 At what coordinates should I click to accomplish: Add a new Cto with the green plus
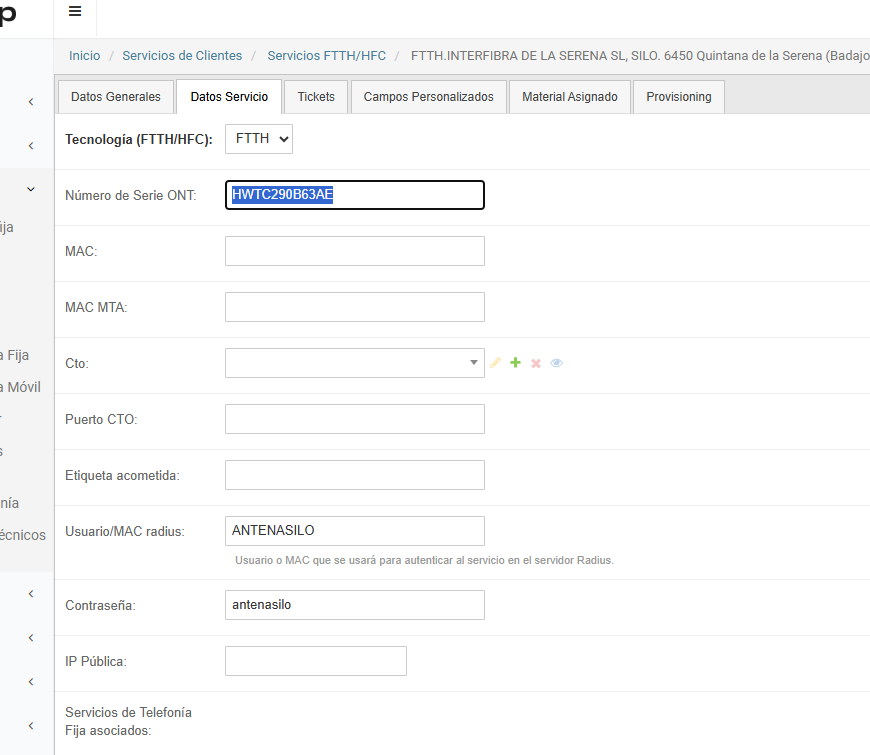coord(515,363)
